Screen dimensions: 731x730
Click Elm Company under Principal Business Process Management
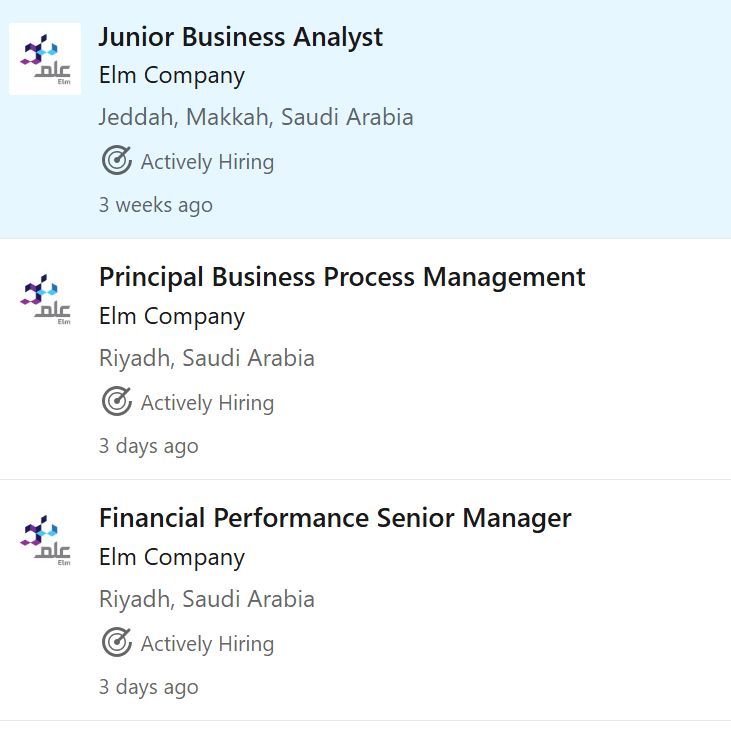point(172,317)
